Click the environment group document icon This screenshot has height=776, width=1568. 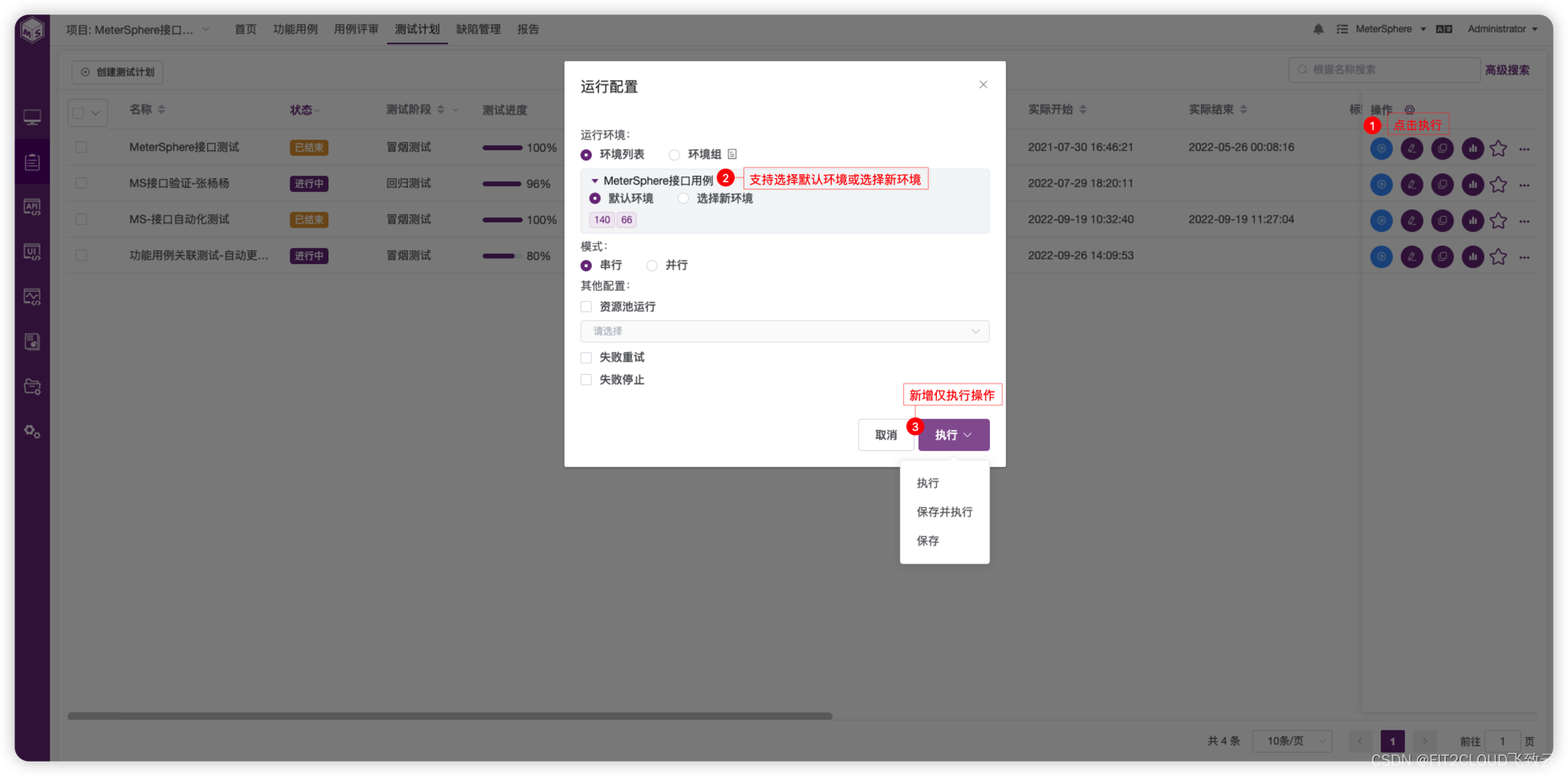pos(731,154)
